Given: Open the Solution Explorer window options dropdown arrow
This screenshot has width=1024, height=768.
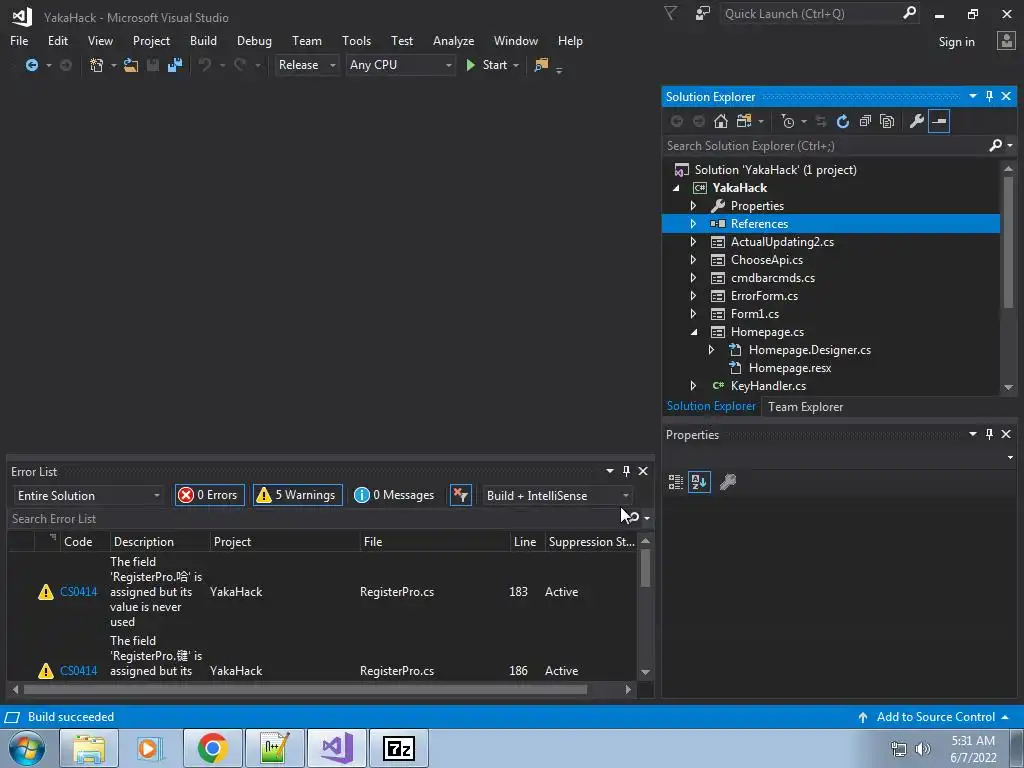Looking at the screenshot, I should [972, 97].
